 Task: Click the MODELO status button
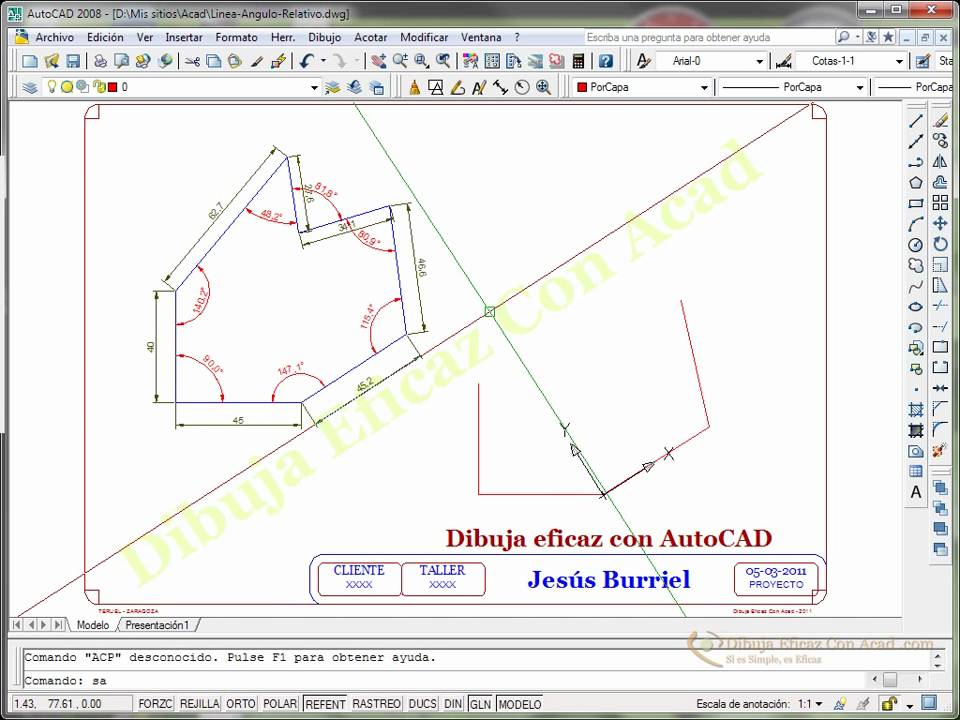pyautogui.click(x=520, y=704)
